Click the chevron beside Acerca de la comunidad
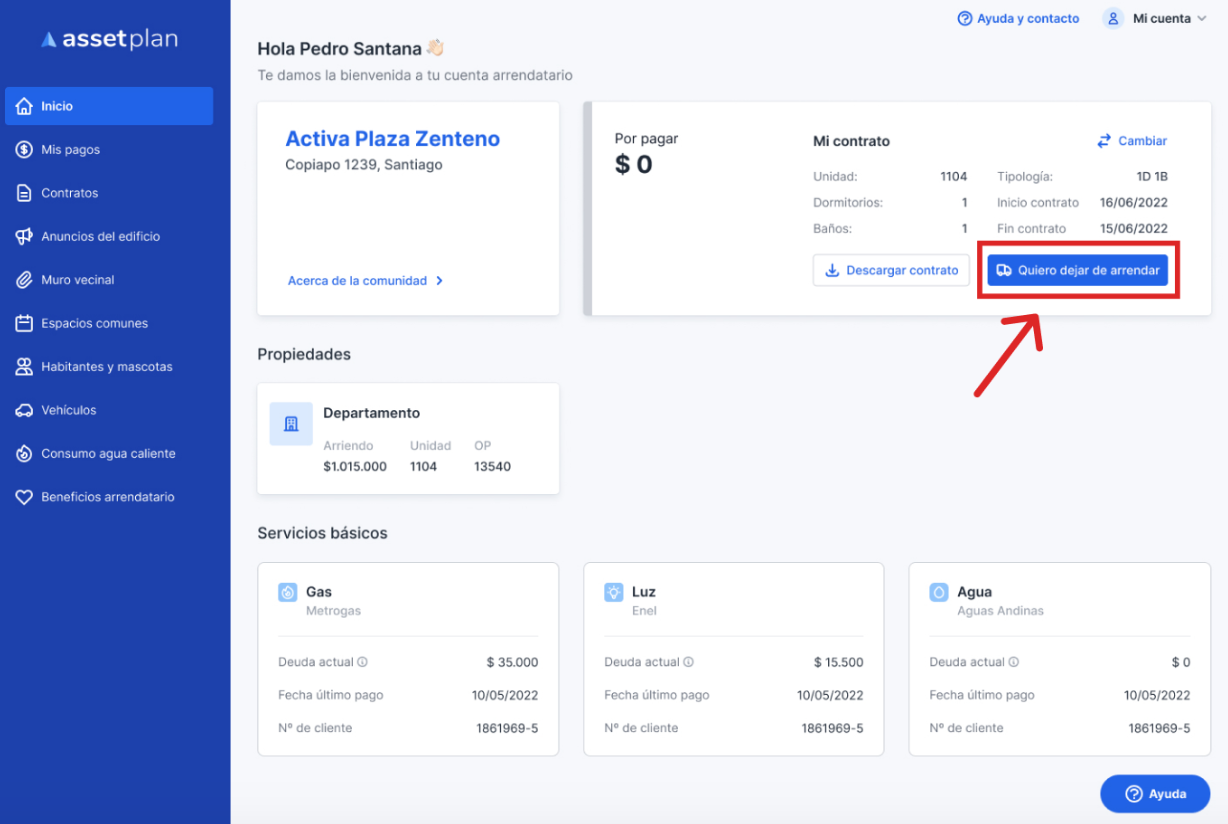The height and width of the screenshot is (824, 1228). coord(439,281)
